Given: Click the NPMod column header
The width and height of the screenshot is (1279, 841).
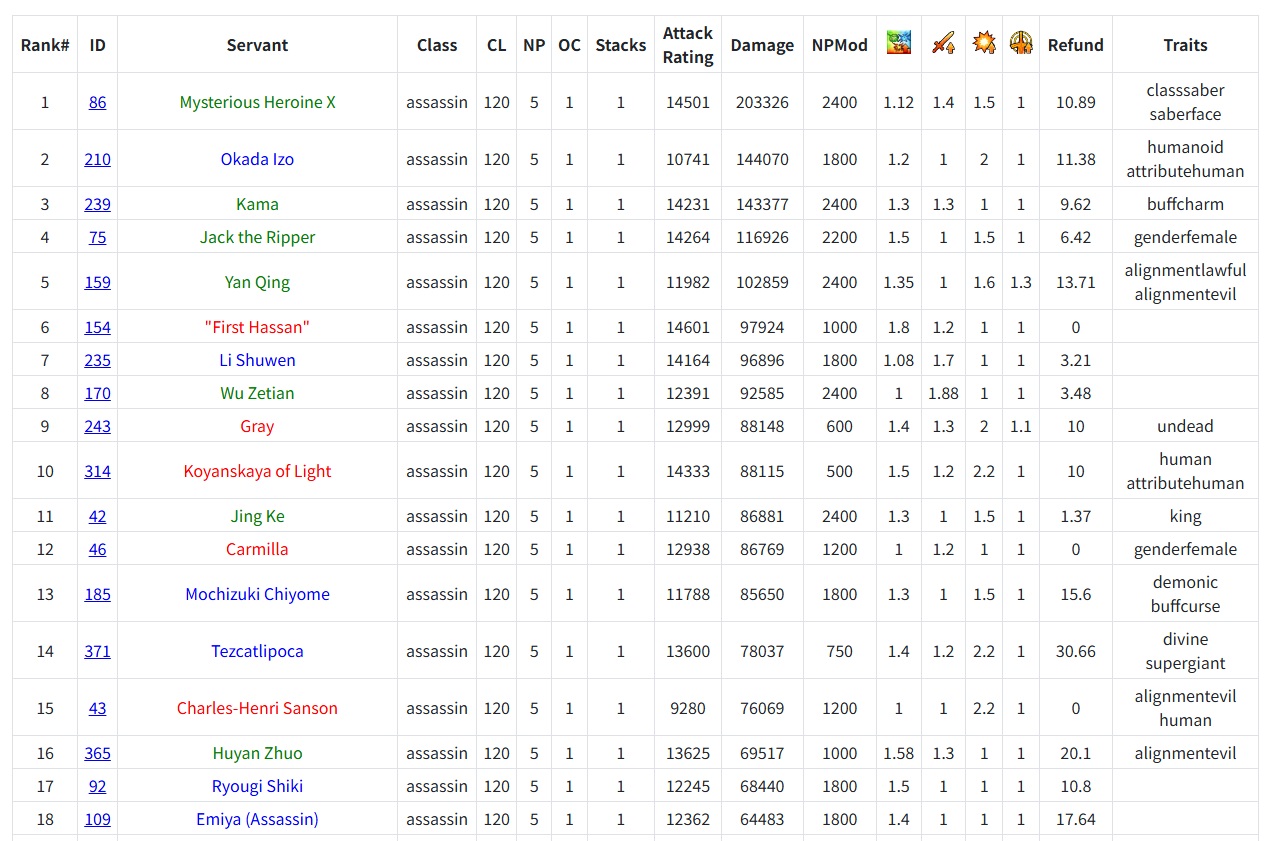Looking at the screenshot, I should point(840,45).
